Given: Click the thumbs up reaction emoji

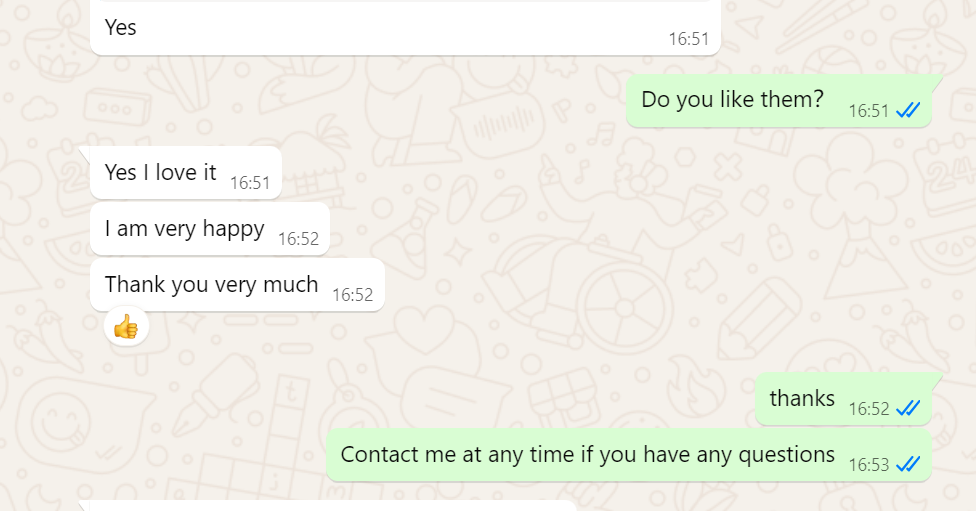Looking at the screenshot, I should pyautogui.click(x=126, y=326).
